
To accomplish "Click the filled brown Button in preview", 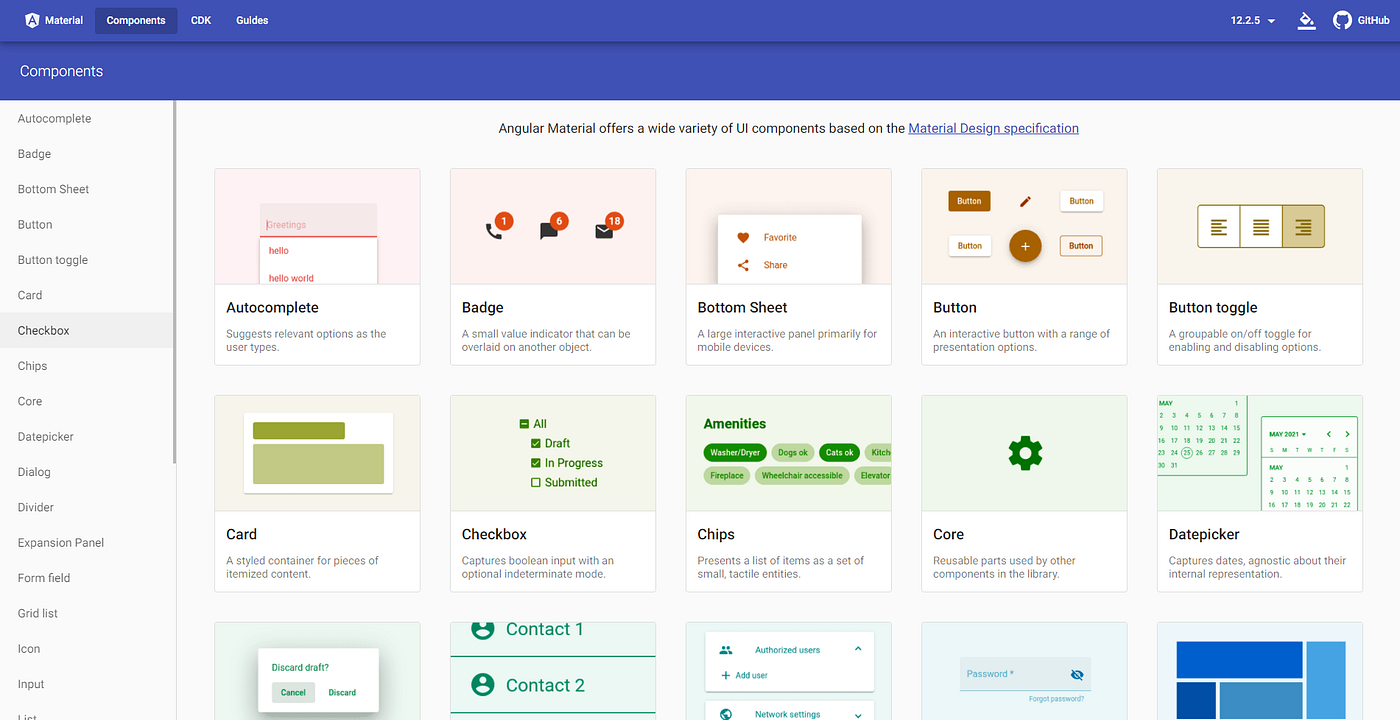I will coord(969,201).
